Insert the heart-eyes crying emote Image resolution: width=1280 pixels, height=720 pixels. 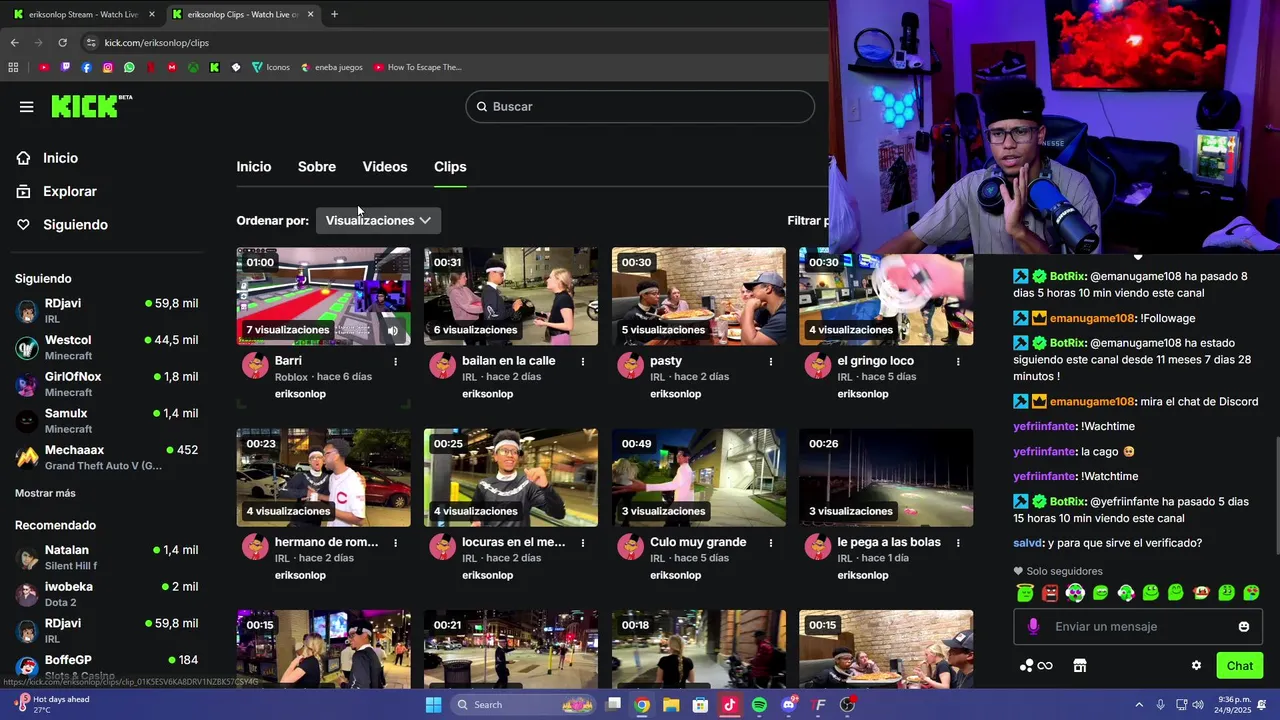click(x=1251, y=593)
